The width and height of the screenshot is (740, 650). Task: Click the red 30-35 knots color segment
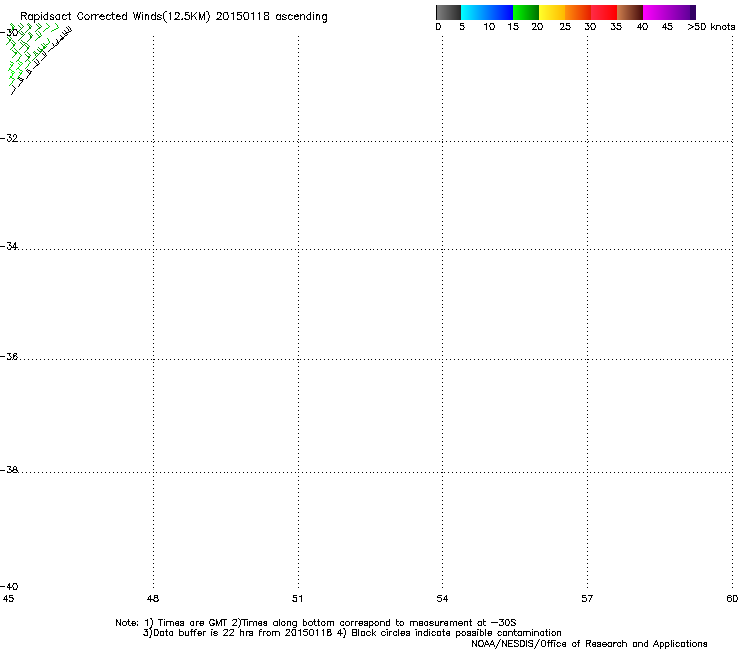[x=604, y=12]
